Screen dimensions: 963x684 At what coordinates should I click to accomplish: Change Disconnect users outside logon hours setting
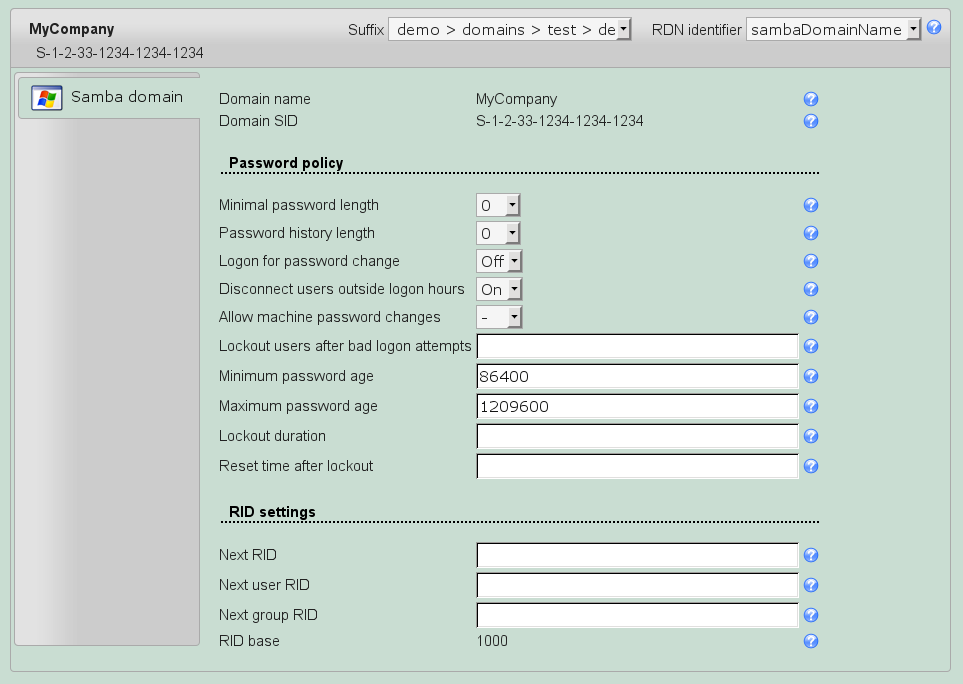click(499, 290)
